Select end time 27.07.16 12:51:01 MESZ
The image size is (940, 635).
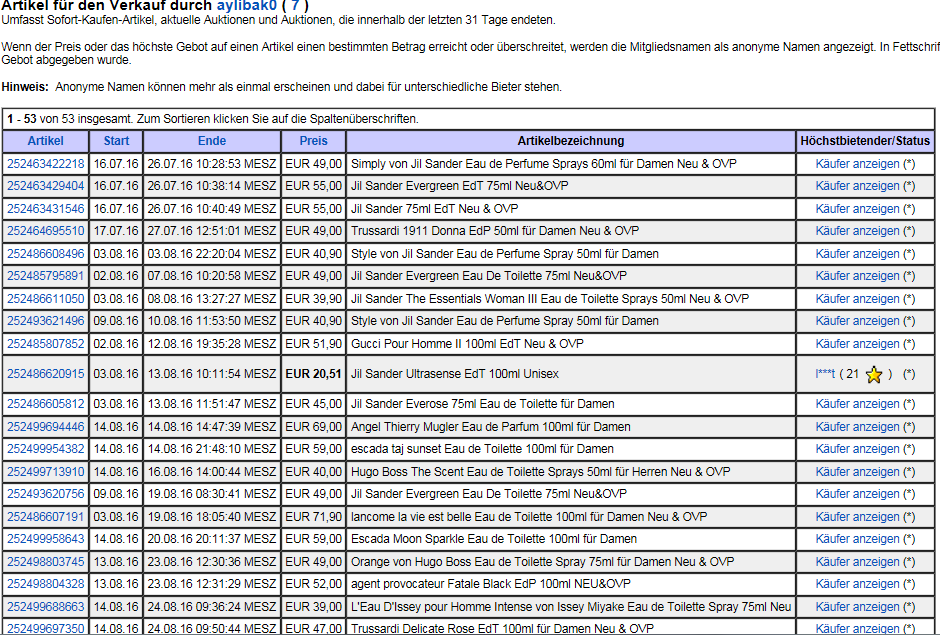212,231
